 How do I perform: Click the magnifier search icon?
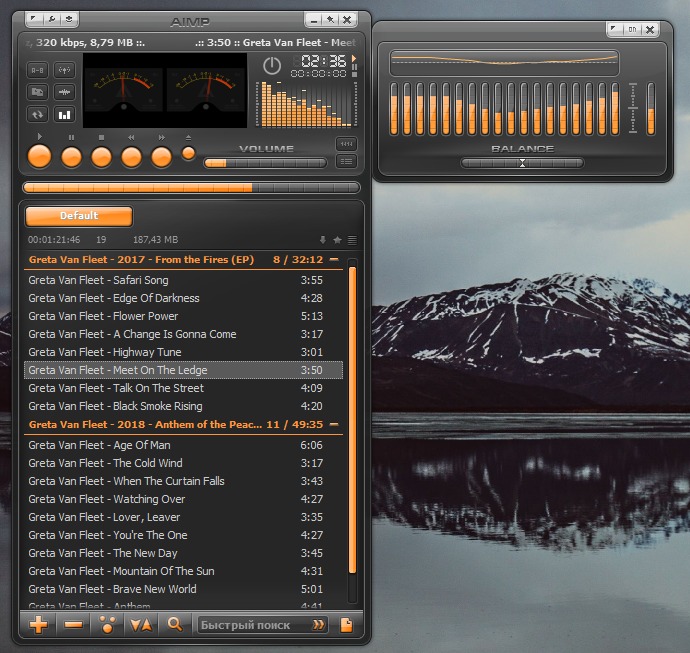pyautogui.click(x=175, y=625)
